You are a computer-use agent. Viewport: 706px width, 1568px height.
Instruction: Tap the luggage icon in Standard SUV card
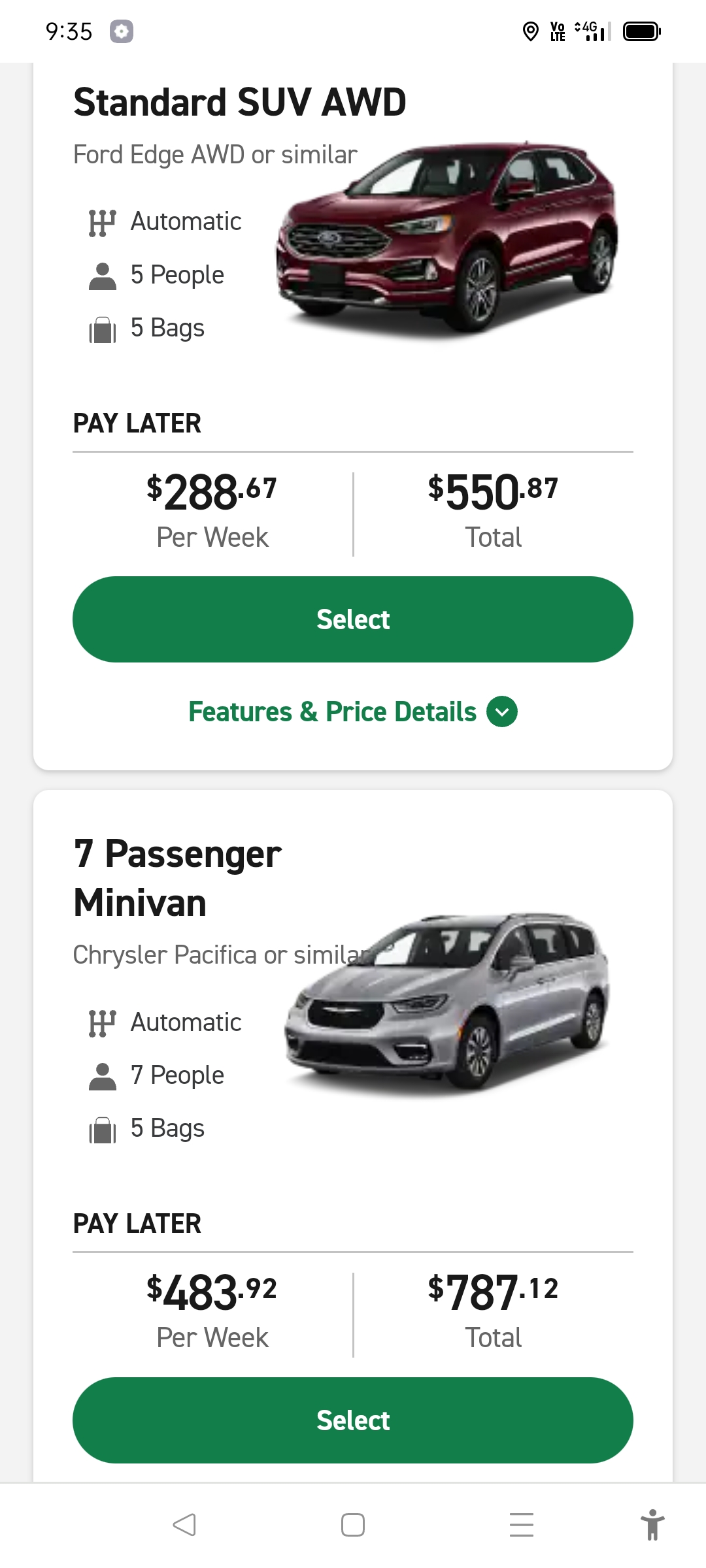click(x=102, y=329)
